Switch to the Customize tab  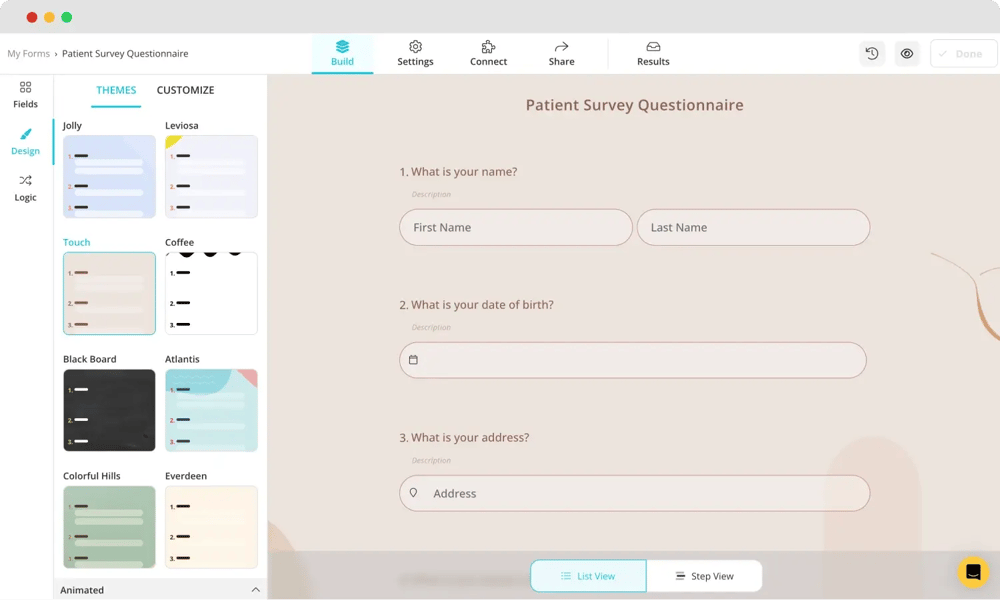click(x=185, y=90)
